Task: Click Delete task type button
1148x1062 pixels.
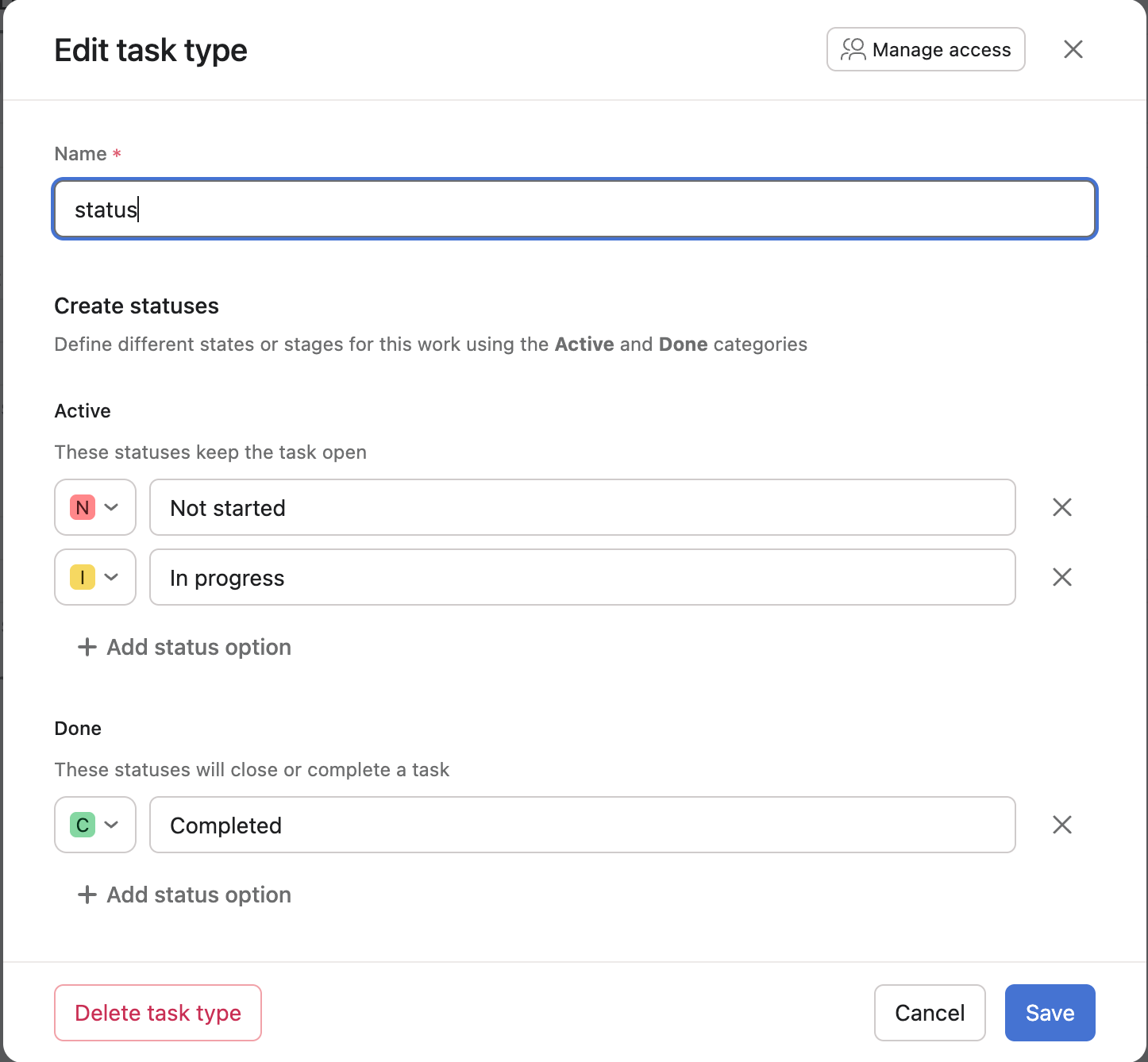Action: pyautogui.click(x=158, y=1013)
